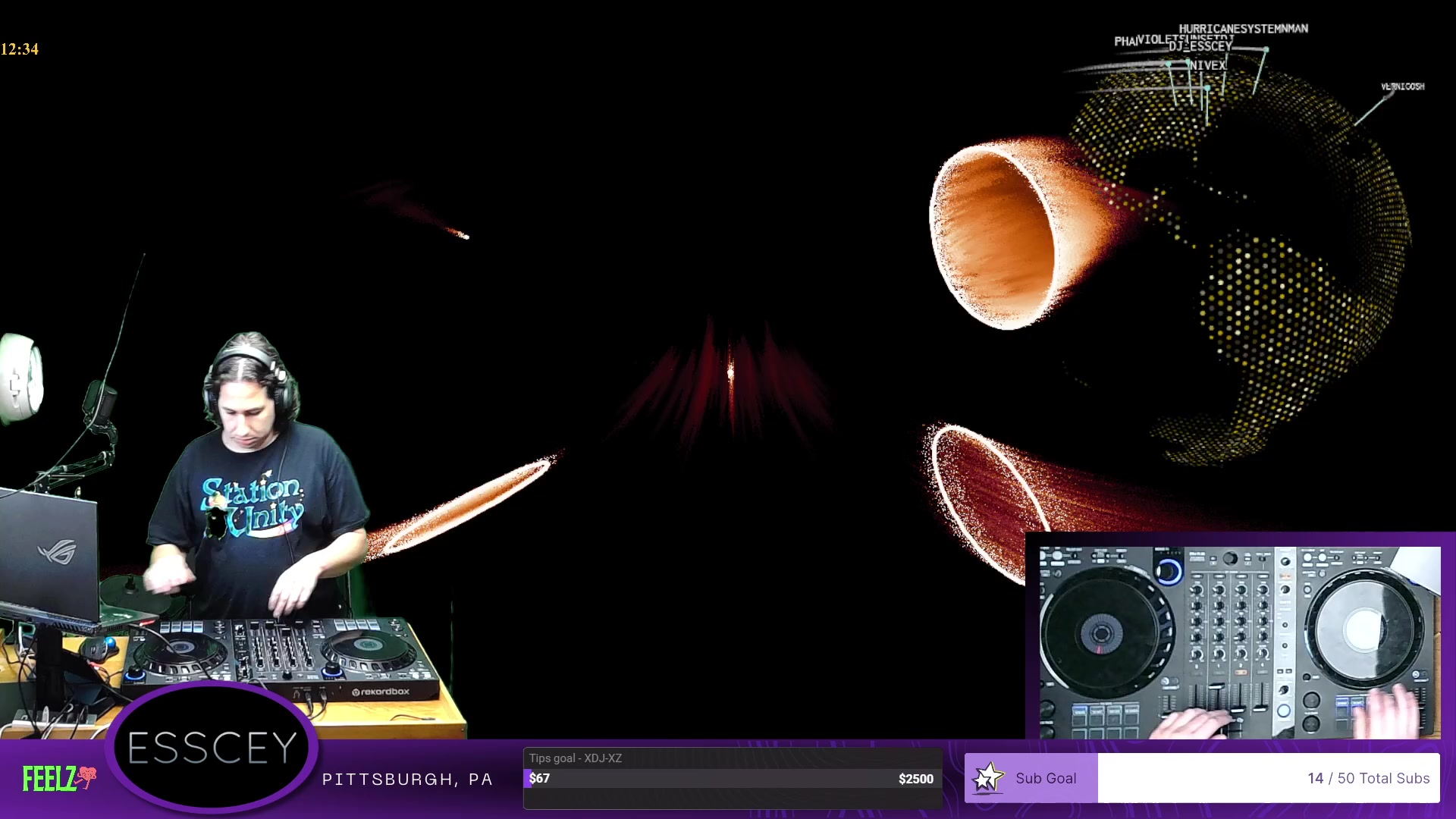Viewport: 1456px width, 819px height.
Task: Click the HURRICANESYSTEMNMAN globe label
Action: point(1243,29)
